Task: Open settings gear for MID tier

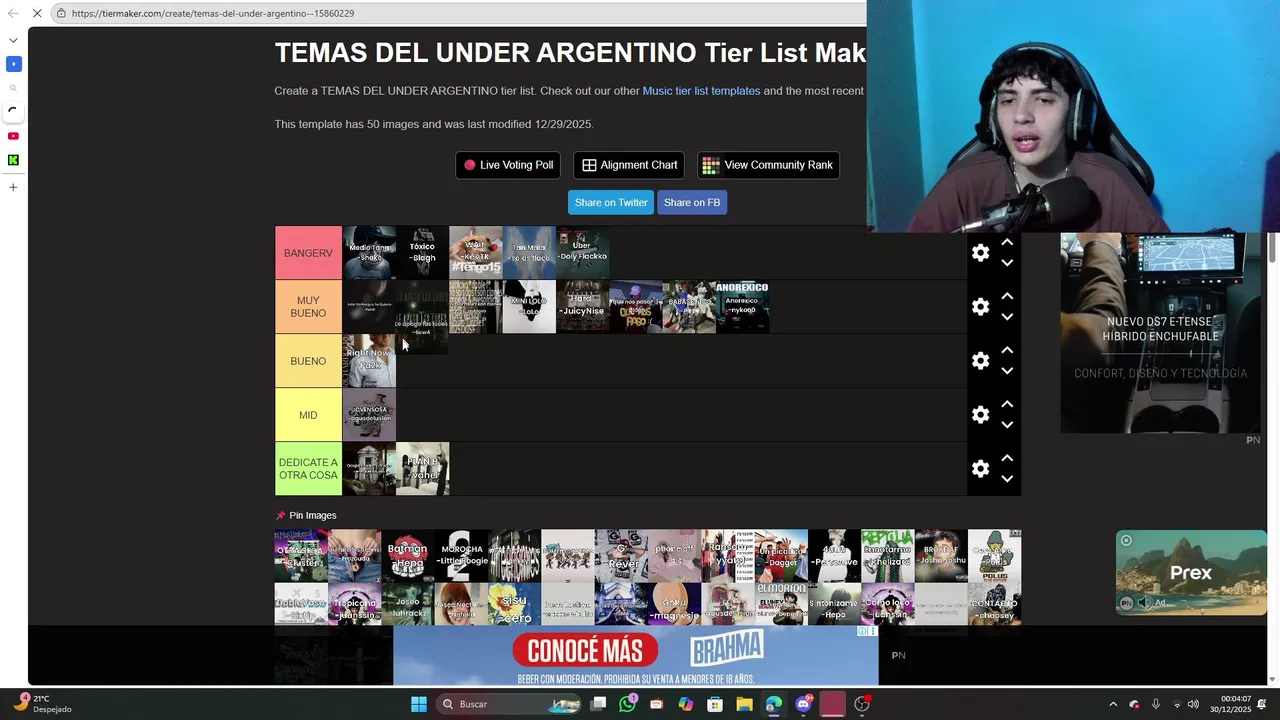Action: click(x=980, y=415)
